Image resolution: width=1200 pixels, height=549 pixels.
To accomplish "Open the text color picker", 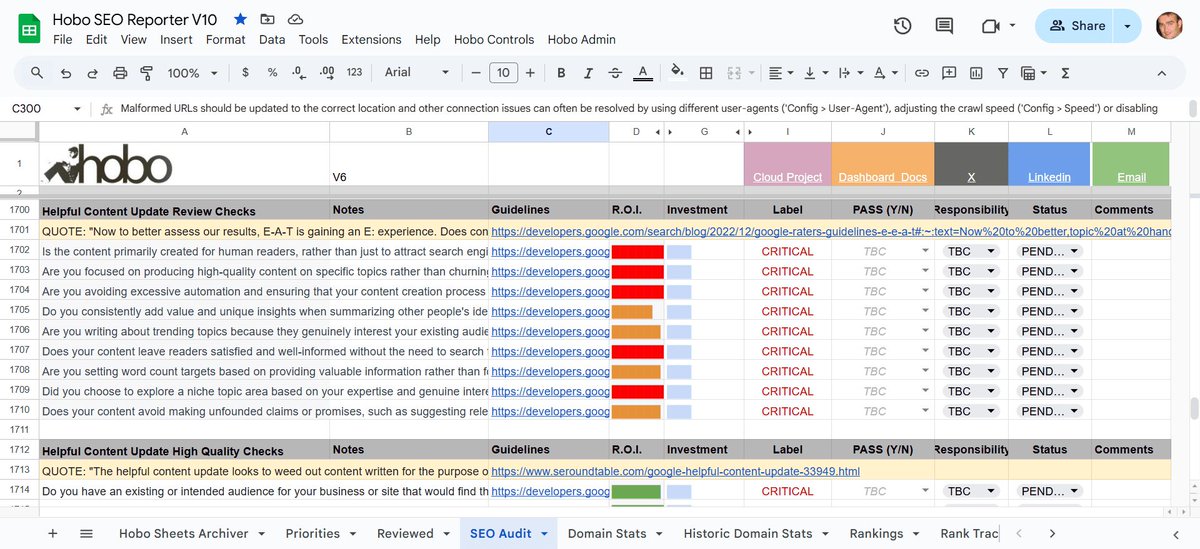I will (x=643, y=73).
